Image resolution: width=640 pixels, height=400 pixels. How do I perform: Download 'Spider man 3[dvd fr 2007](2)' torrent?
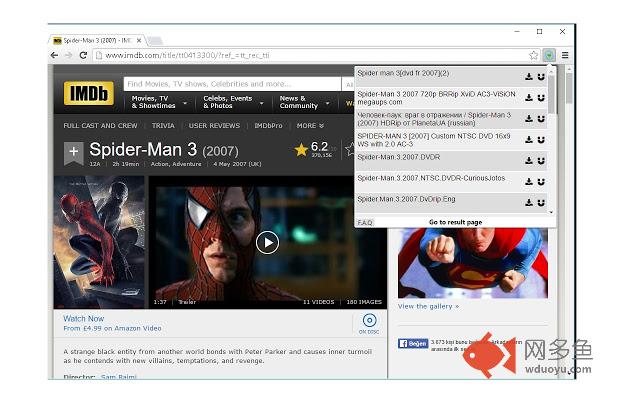529,76
